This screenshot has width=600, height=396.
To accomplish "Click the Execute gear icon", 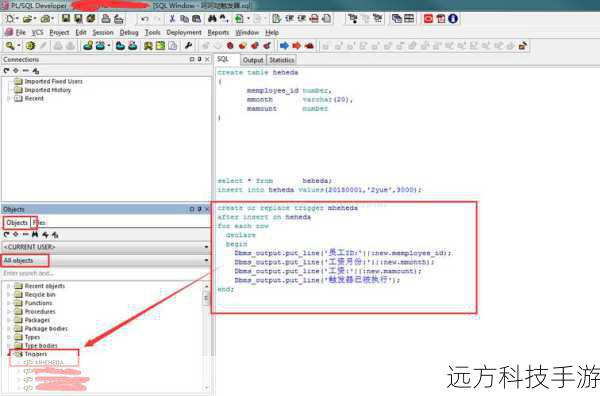I will pos(30,46).
